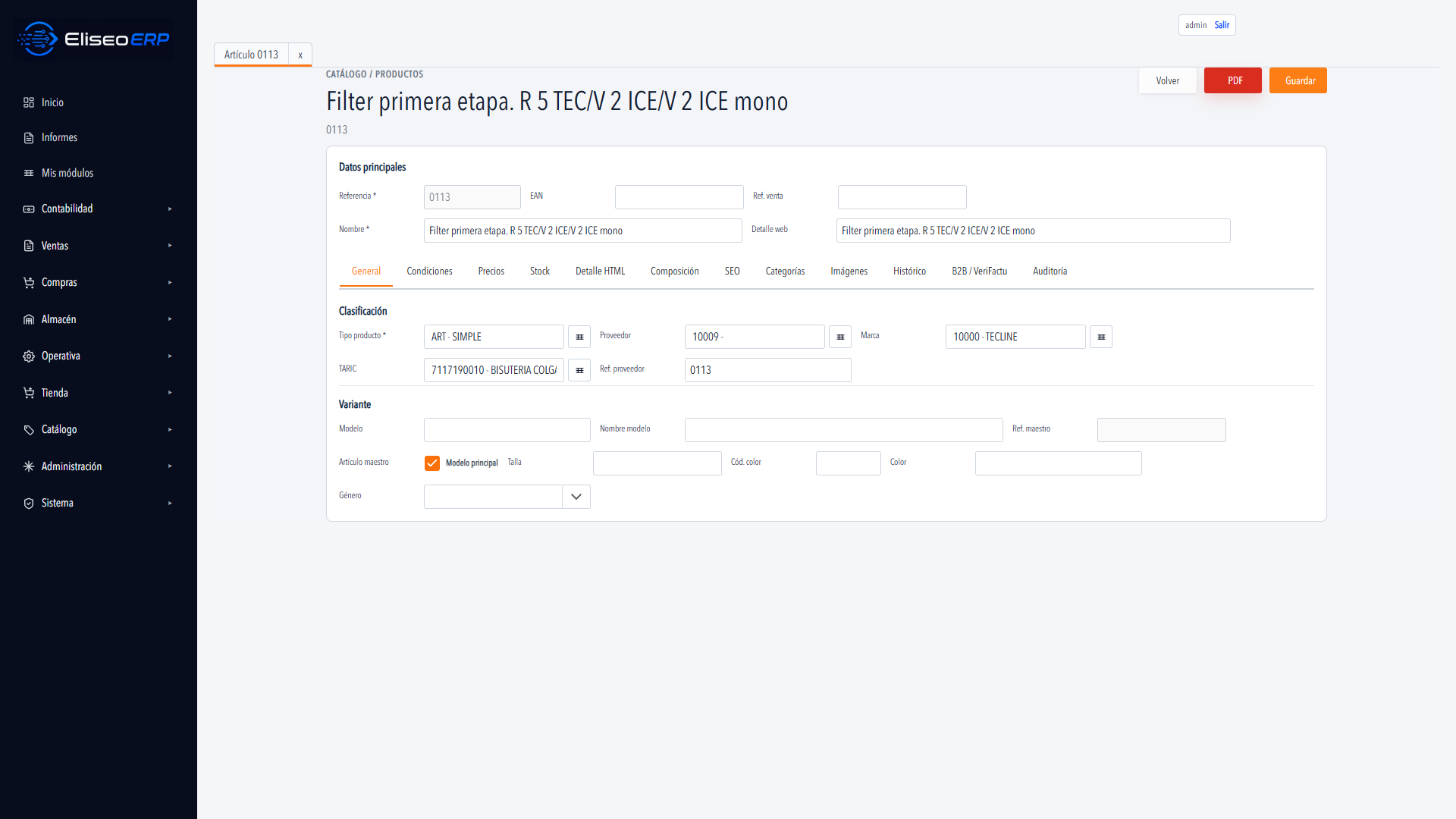Click the EAN input field
The height and width of the screenshot is (819, 1456).
(679, 197)
